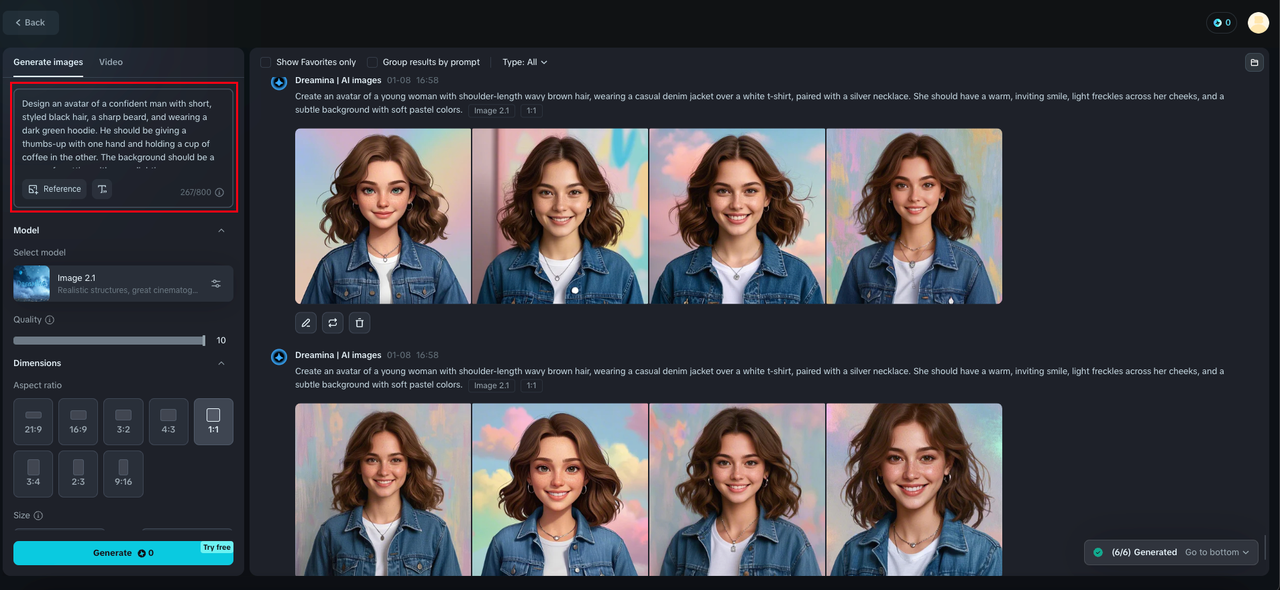Click the Size info icon

pyautogui.click(x=38, y=516)
